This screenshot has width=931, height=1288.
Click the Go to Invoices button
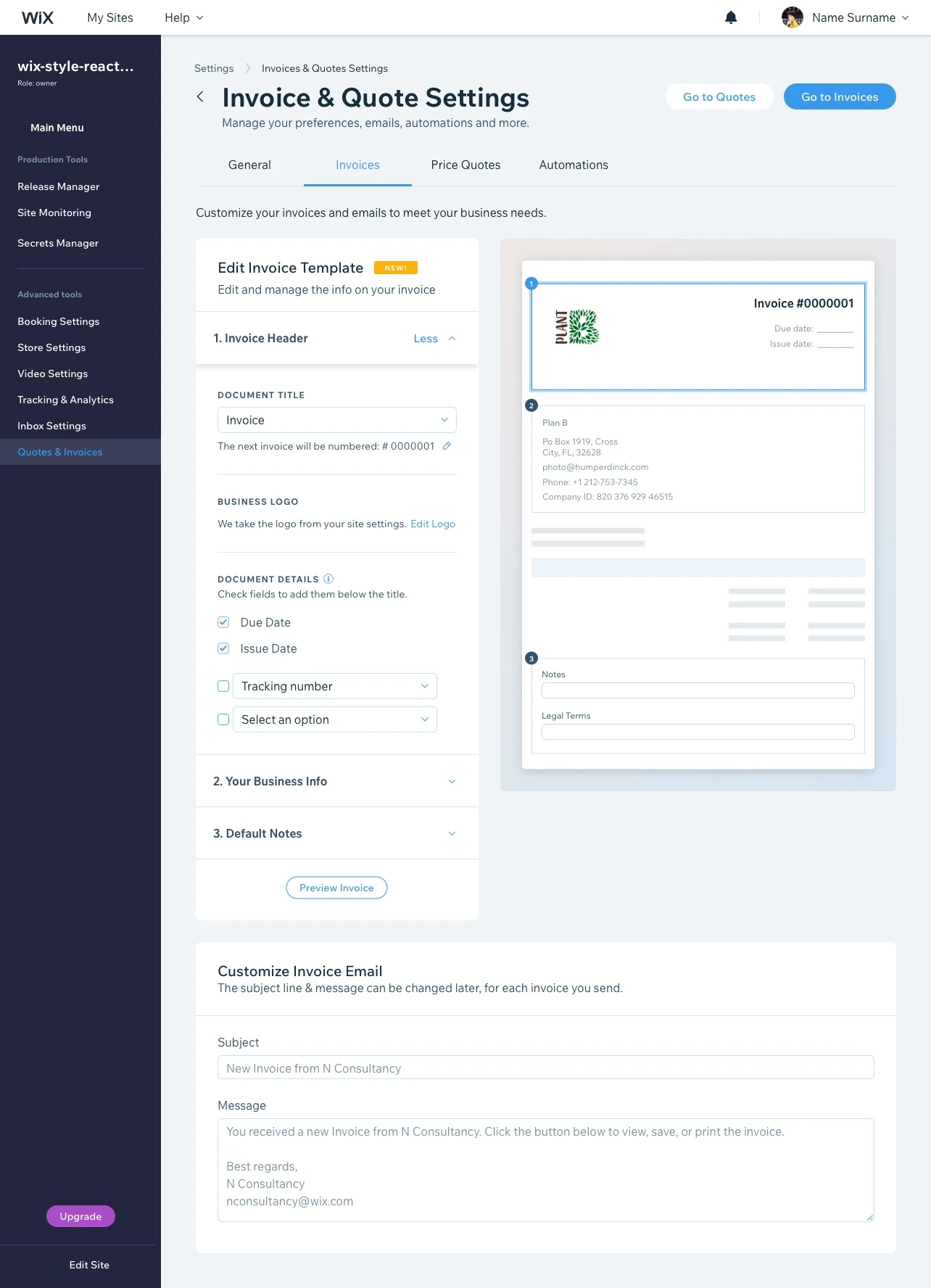840,96
